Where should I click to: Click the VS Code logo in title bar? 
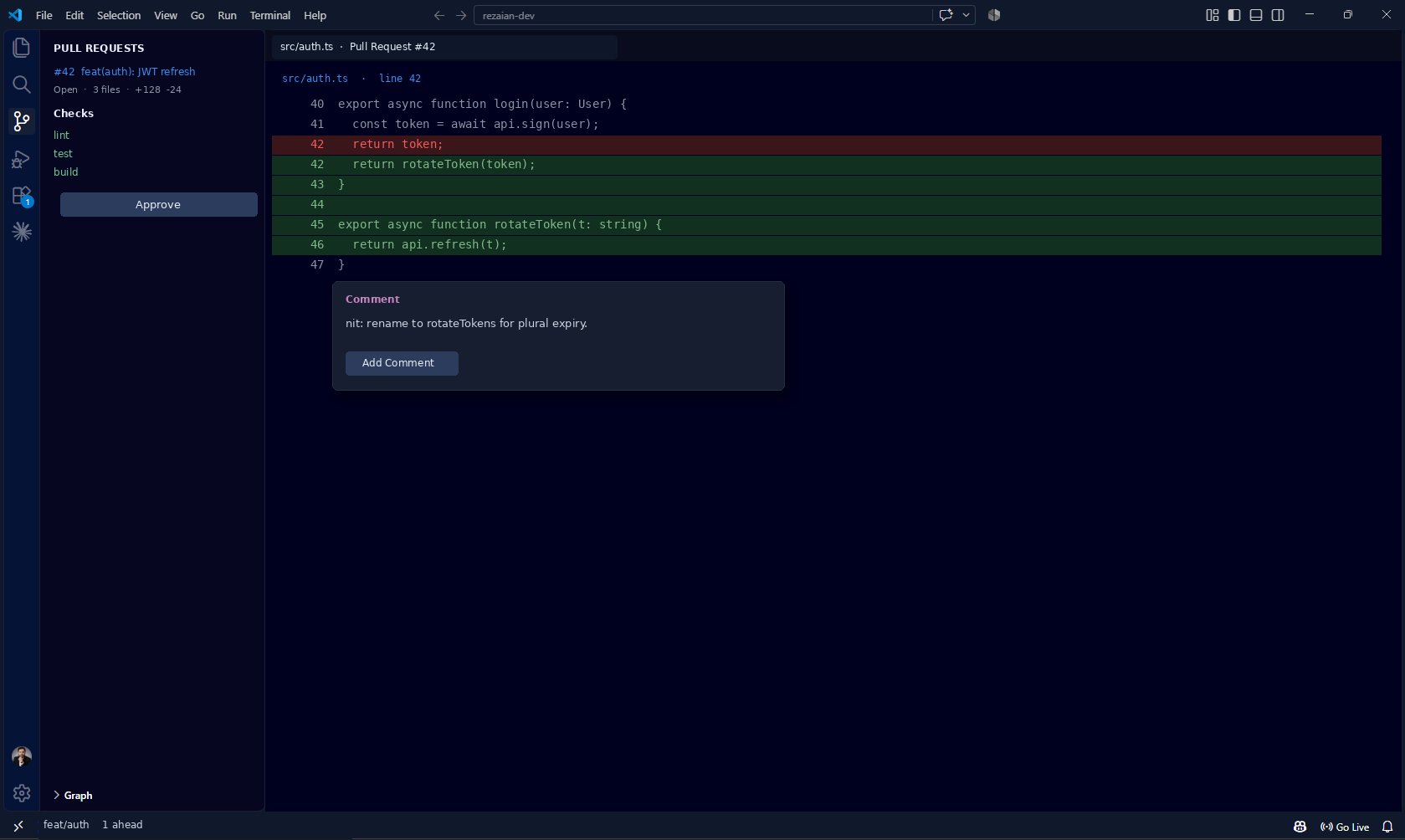pyautogui.click(x=15, y=15)
